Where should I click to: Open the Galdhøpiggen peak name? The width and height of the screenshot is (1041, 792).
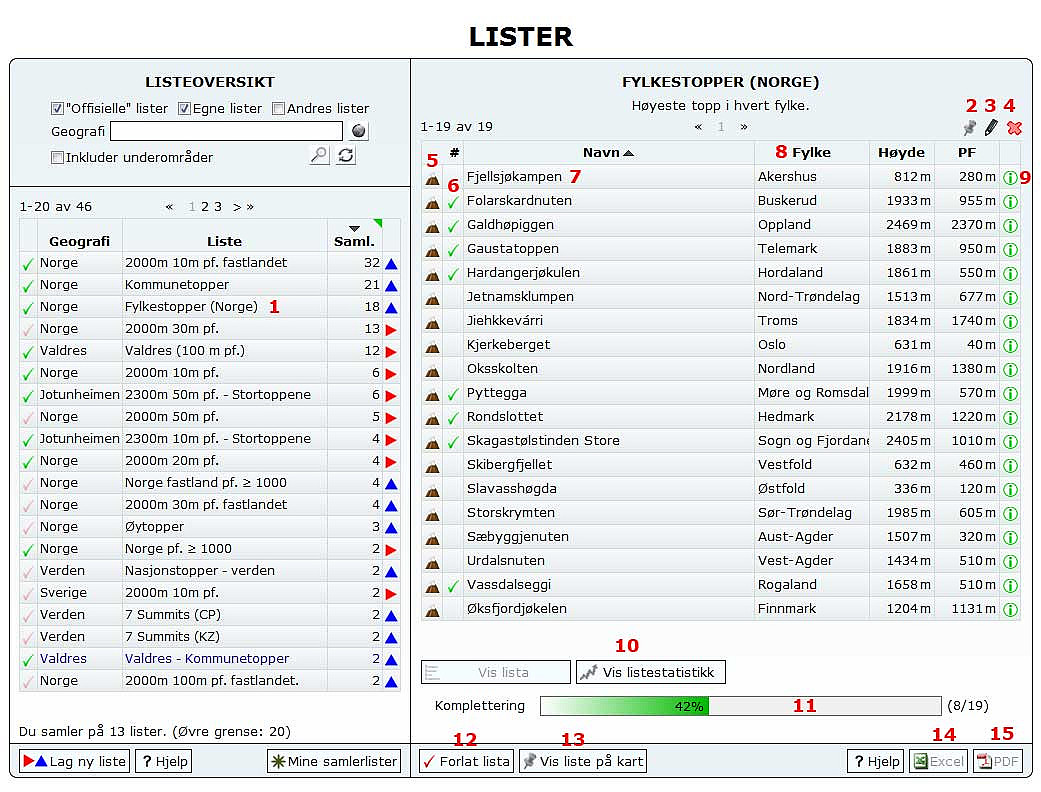click(510, 225)
